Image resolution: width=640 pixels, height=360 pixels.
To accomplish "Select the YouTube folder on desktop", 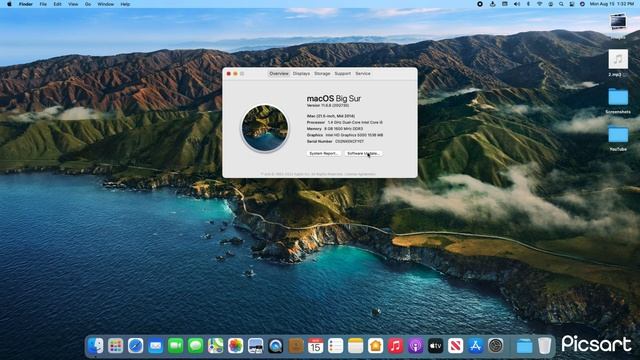I will 618,138.
